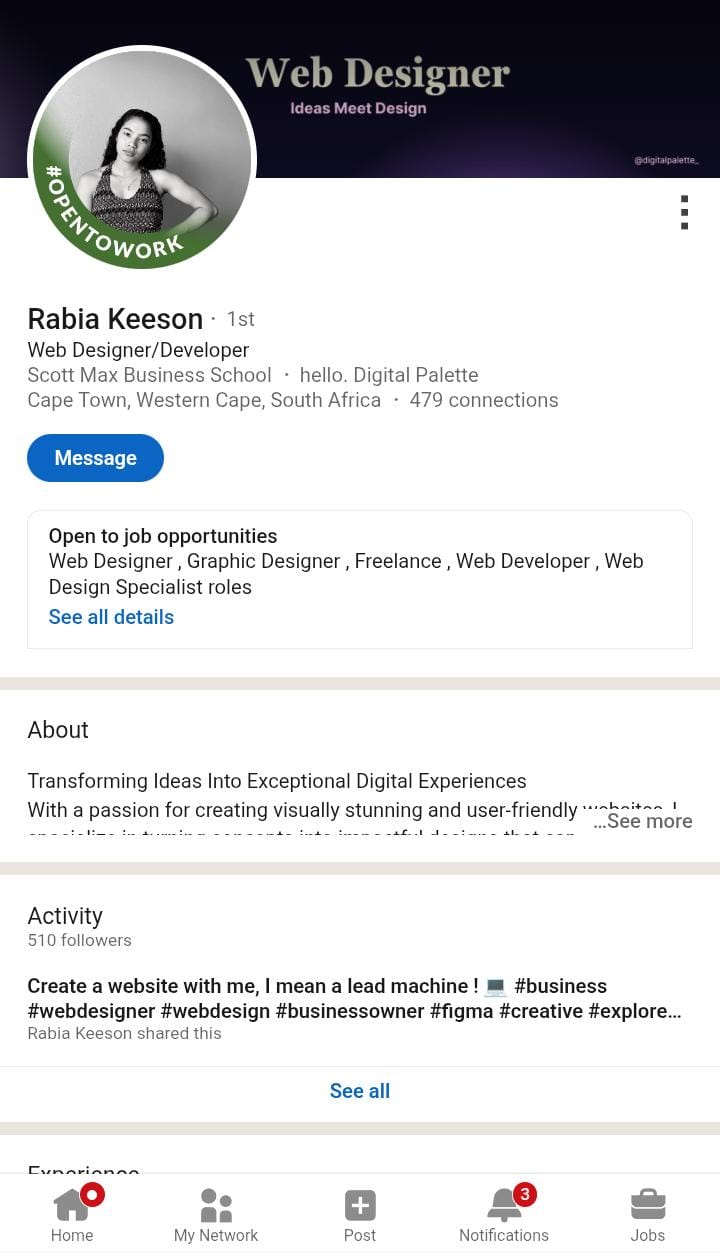Tap the Post plus icon
The height and width of the screenshot is (1253, 720).
pyautogui.click(x=360, y=1205)
